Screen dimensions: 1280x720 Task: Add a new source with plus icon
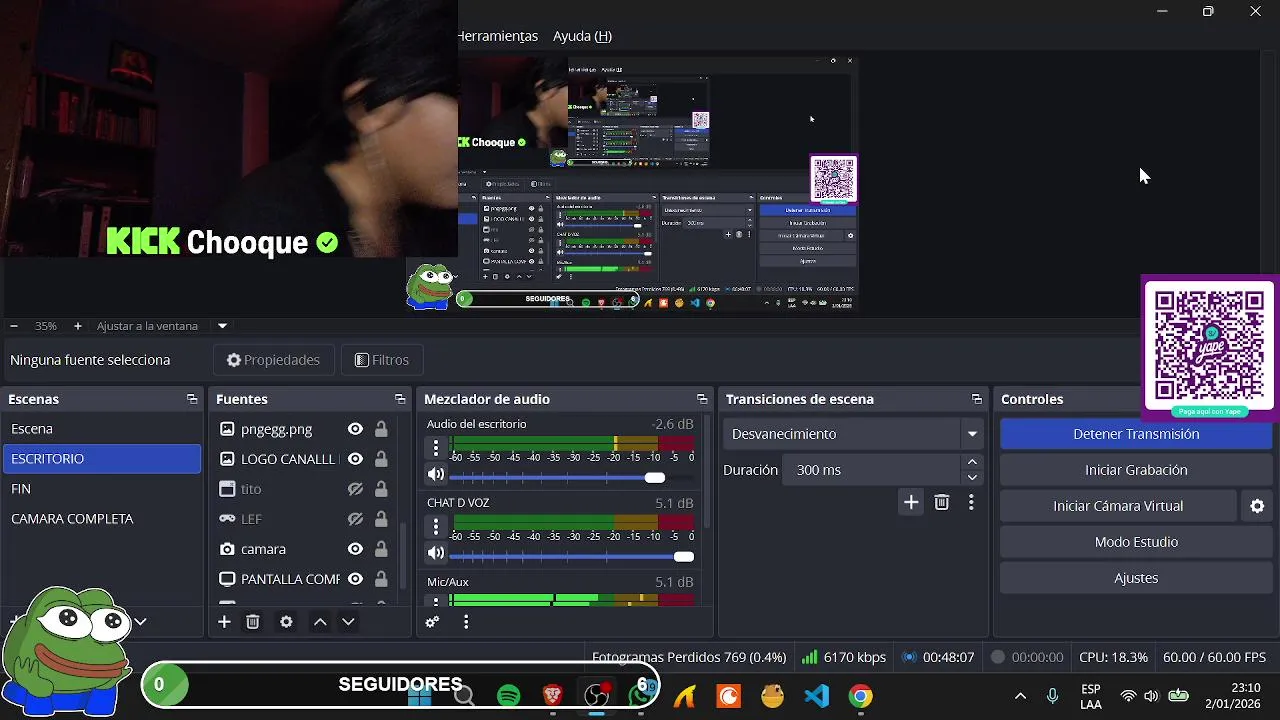[224, 622]
